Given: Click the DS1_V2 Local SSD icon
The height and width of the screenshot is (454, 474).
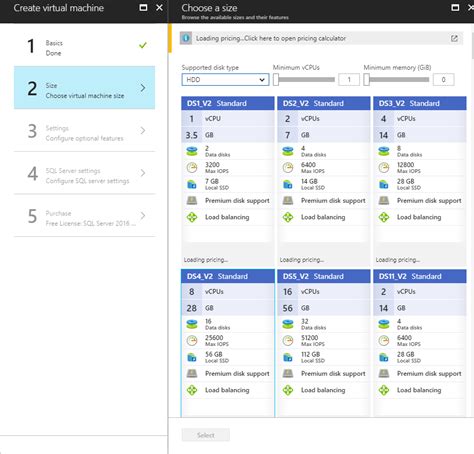Looking at the screenshot, I should pyautogui.click(x=192, y=184).
